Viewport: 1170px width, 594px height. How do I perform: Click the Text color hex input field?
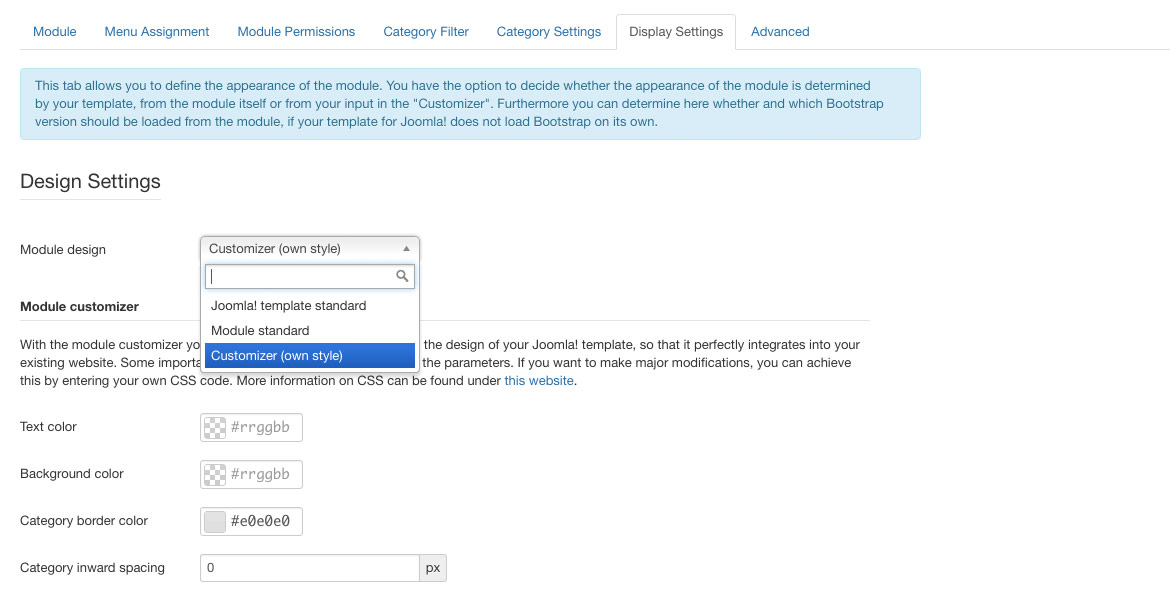[263, 428]
